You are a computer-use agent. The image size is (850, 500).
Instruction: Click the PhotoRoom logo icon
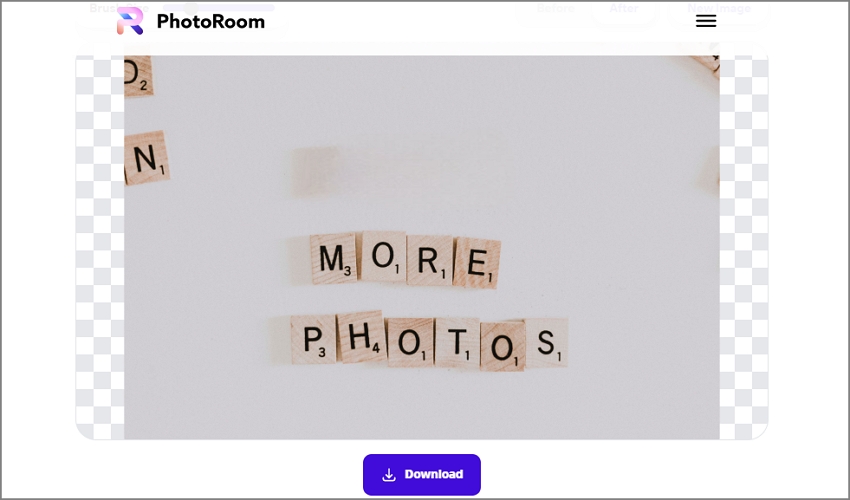click(130, 21)
